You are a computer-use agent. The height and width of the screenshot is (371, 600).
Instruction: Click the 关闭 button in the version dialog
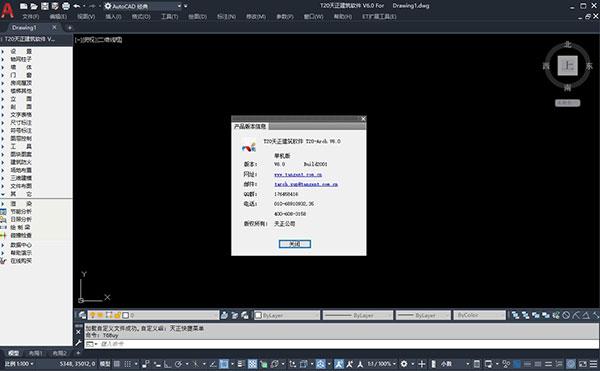[x=295, y=244]
